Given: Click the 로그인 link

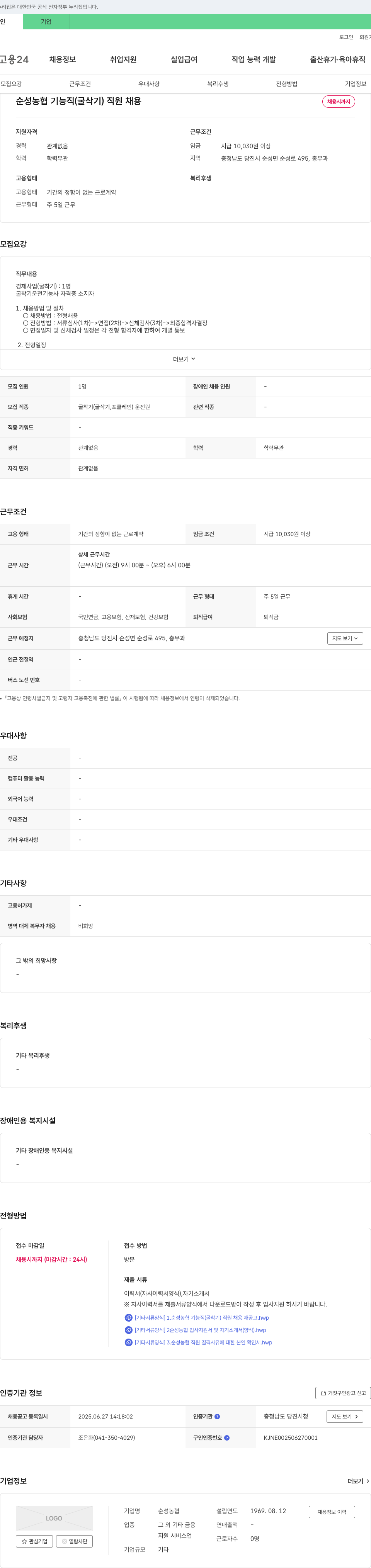Looking at the screenshot, I should (x=346, y=37).
